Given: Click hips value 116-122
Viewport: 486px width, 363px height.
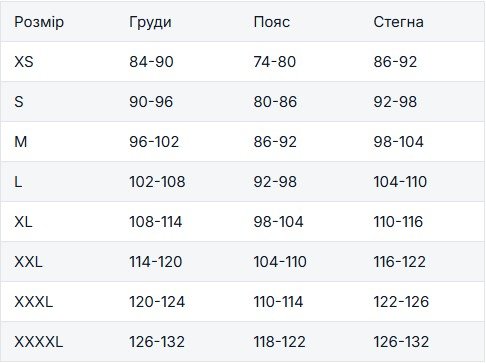Looking at the screenshot, I should click(x=399, y=262).
